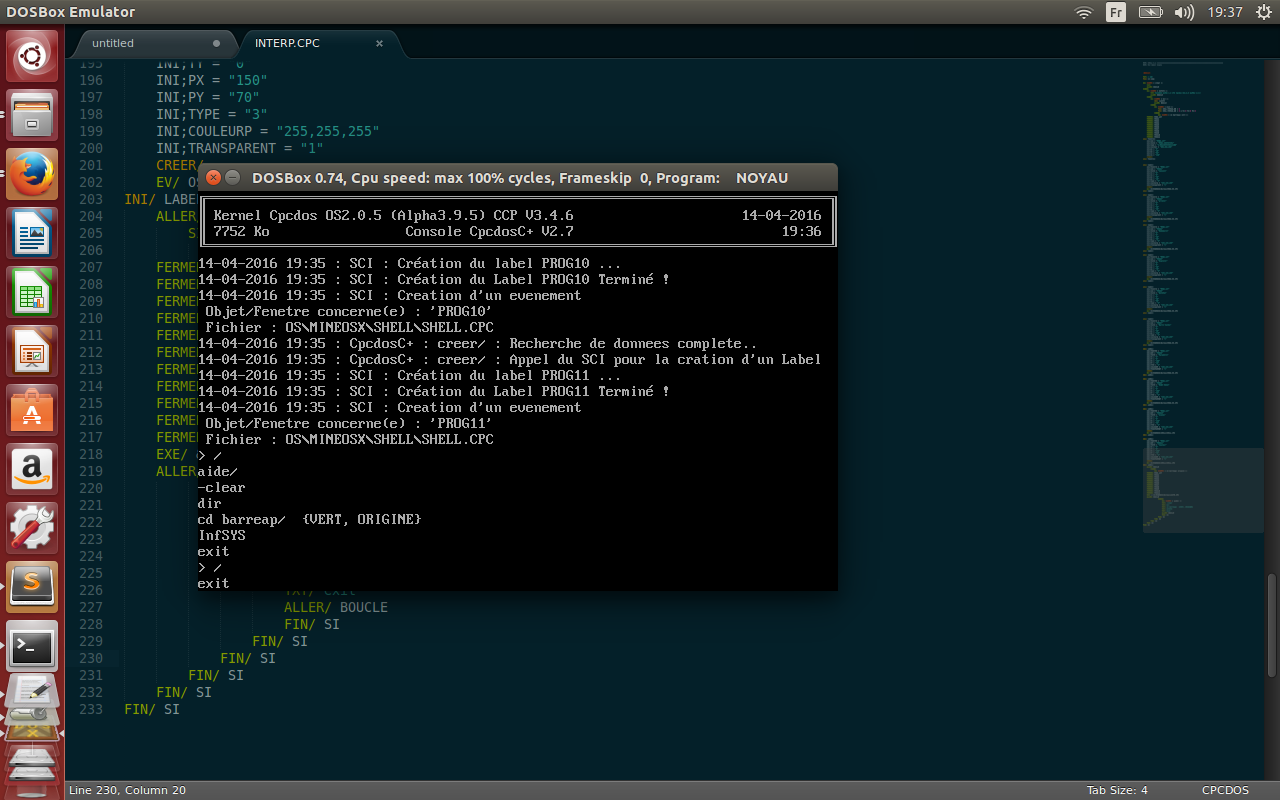Click the Objet/Fenetre concerne(e) : 'PROG11' line
The height and width of the screenshot is (800, 1280).
(x=349, y=423)
